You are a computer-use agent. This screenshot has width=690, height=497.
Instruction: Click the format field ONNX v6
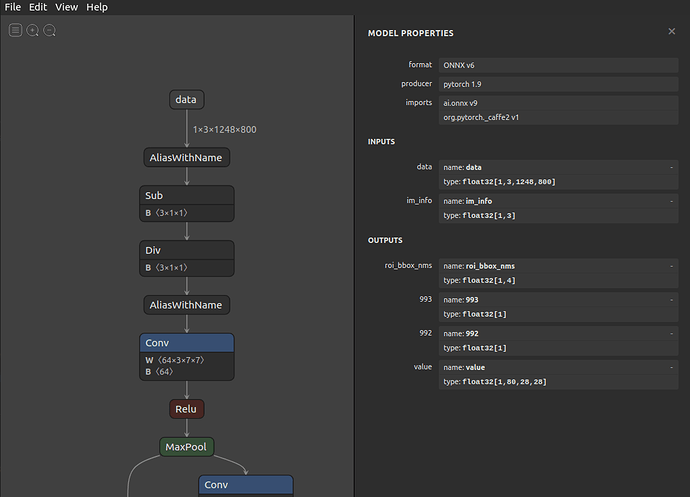point(558,65)
